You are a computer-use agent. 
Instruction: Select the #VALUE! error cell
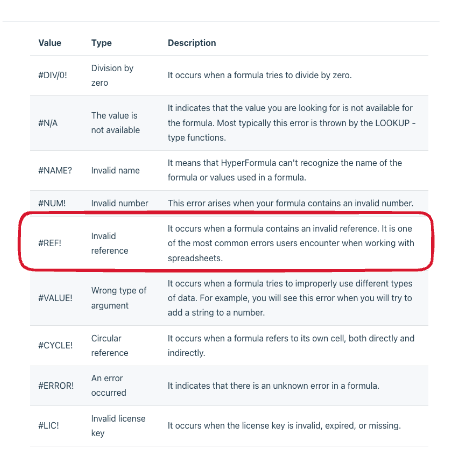pyautogui.click(x=55, y=298)
